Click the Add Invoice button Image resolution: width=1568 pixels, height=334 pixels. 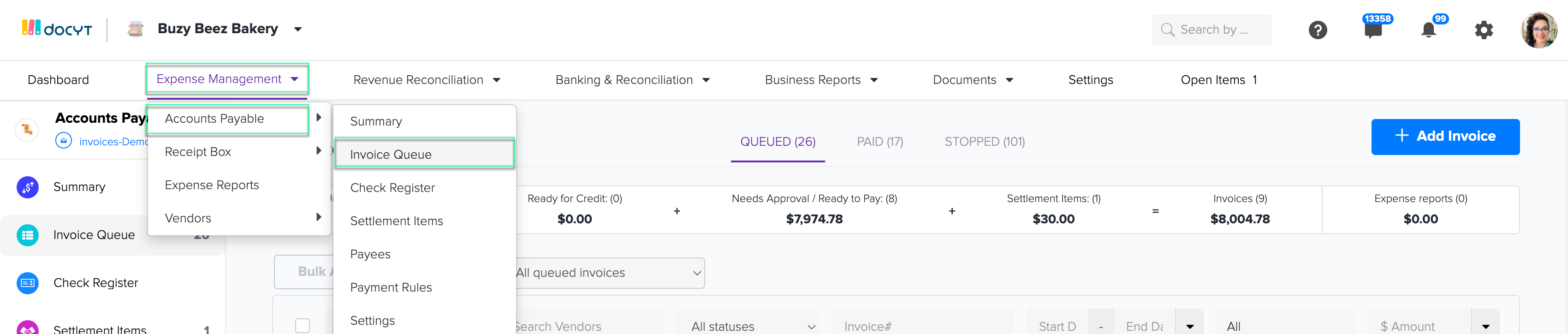(x=1445, y=137)
